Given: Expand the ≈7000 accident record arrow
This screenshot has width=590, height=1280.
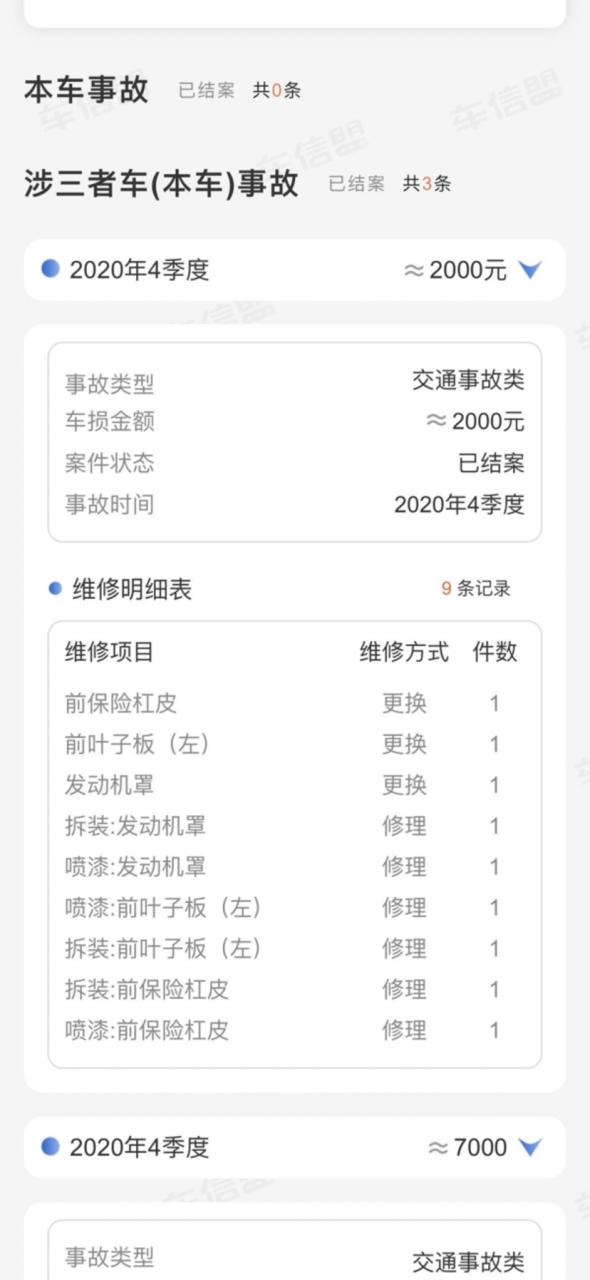Looking at the screenshot, I should tap(530, 1147).
